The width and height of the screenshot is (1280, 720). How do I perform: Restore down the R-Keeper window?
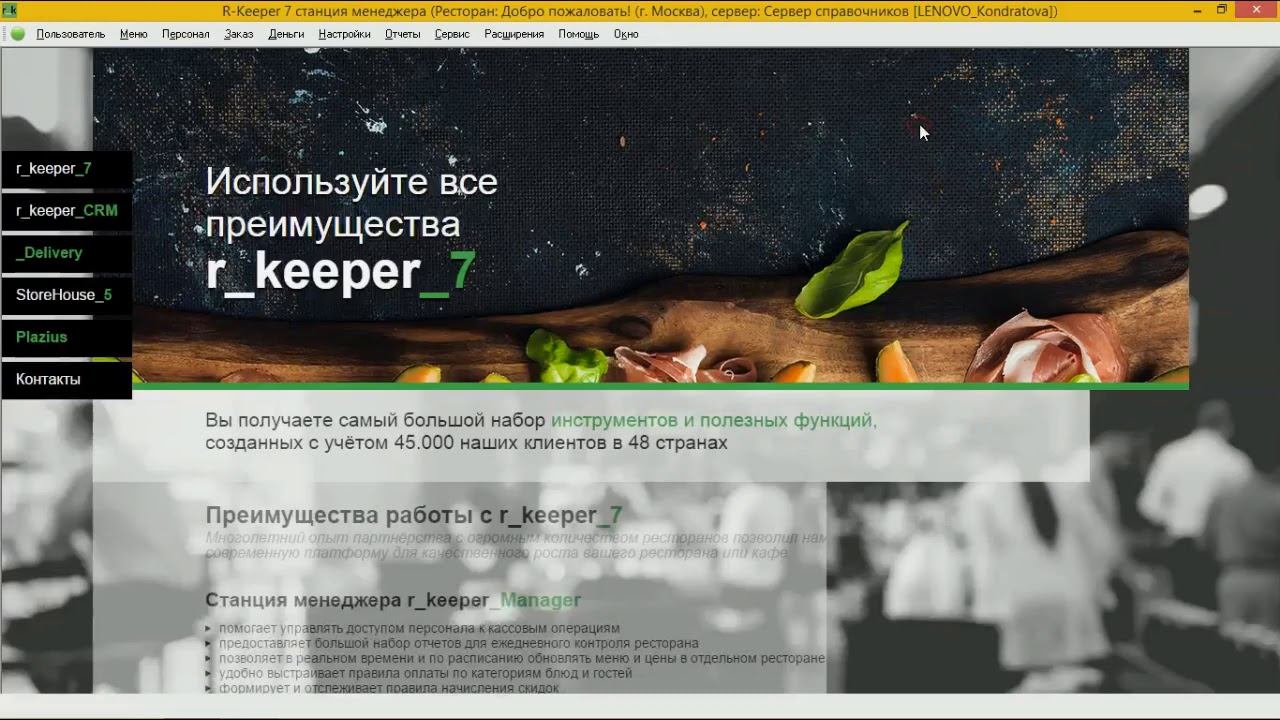tap(1222, 10)
